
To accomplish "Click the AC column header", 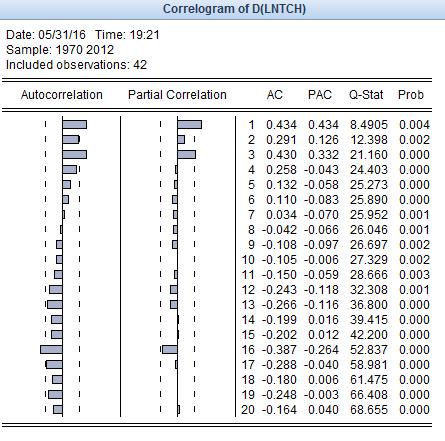I will coord(275,95).
